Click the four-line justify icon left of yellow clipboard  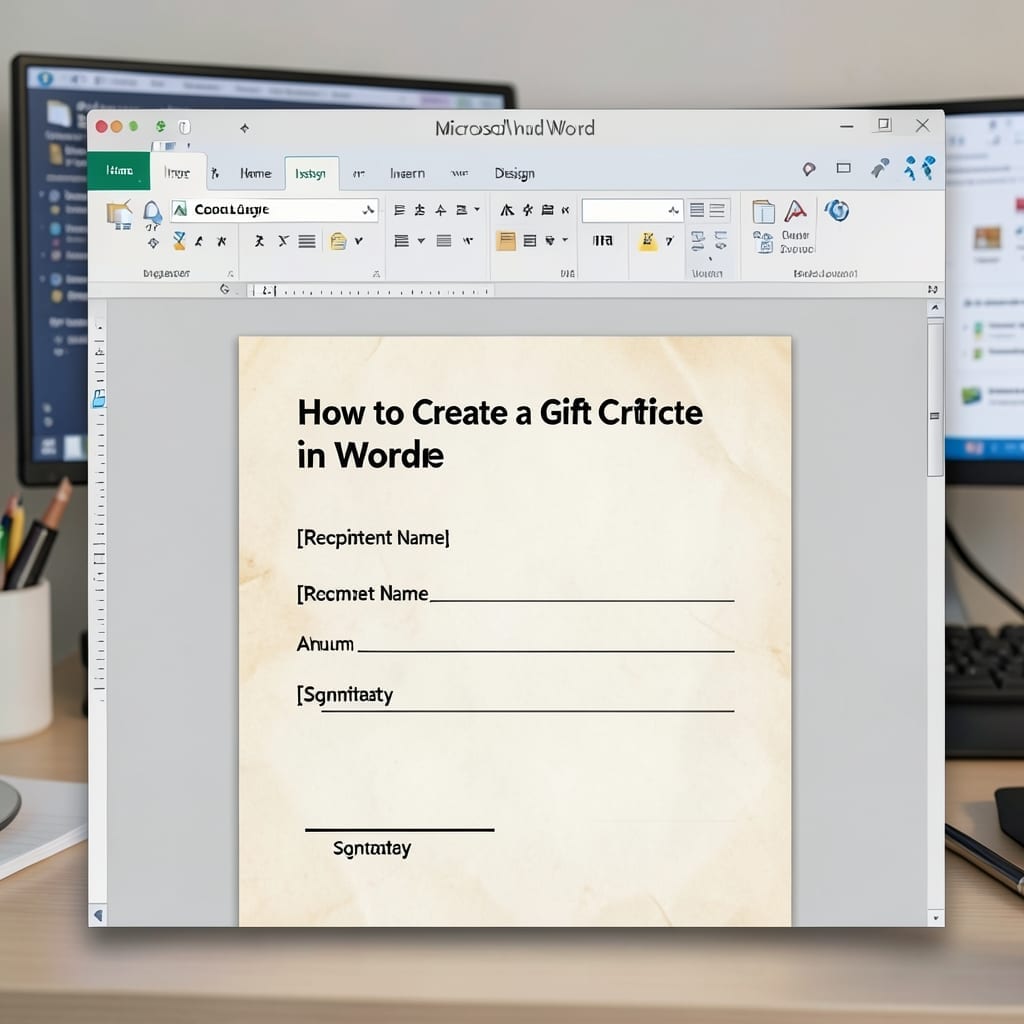tap(307, 242)
